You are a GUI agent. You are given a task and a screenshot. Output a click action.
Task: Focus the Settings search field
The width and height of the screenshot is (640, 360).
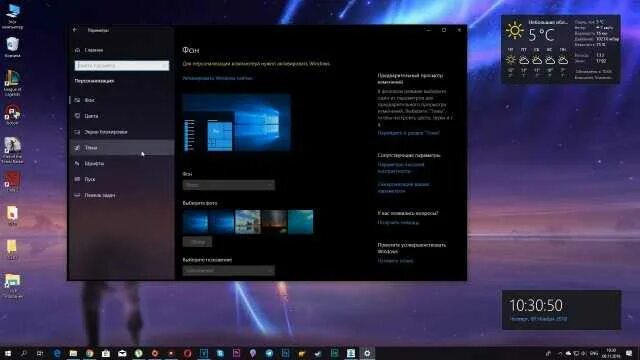pos(122,65)
